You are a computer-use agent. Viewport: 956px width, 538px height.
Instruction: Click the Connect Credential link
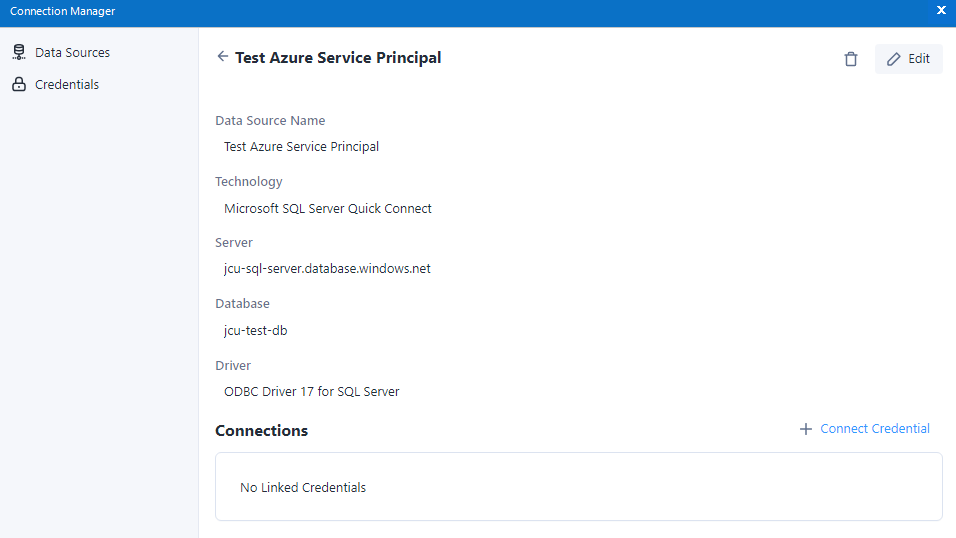coord(875,429)
